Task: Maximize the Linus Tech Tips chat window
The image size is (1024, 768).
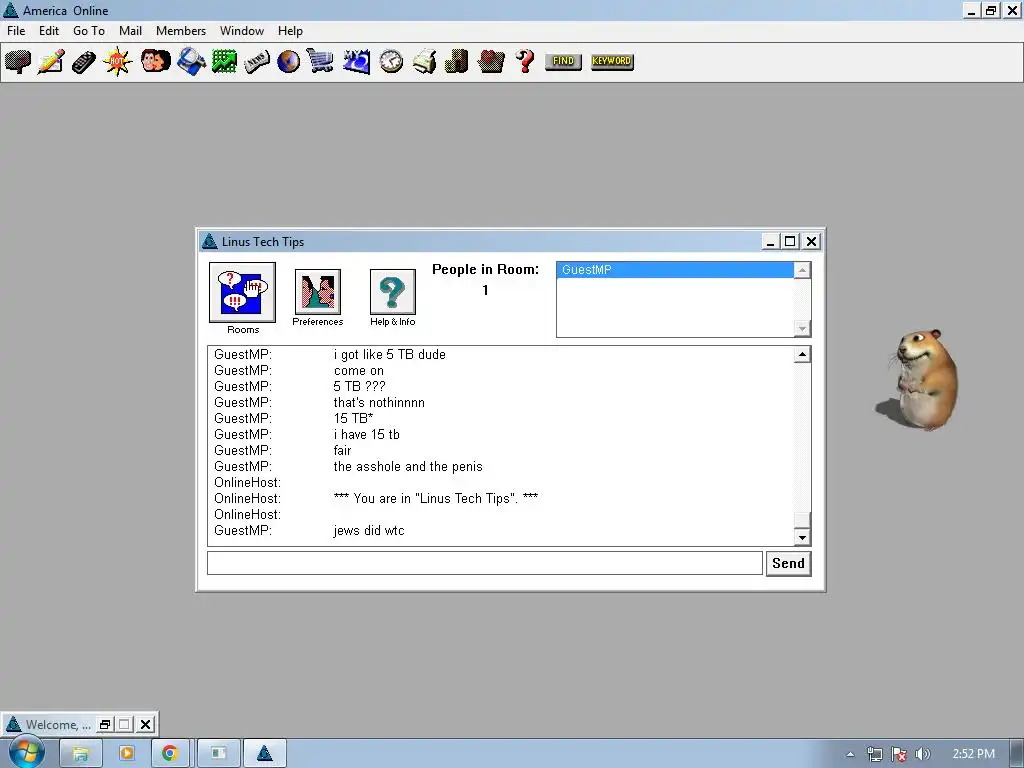Action: point(790,242)
